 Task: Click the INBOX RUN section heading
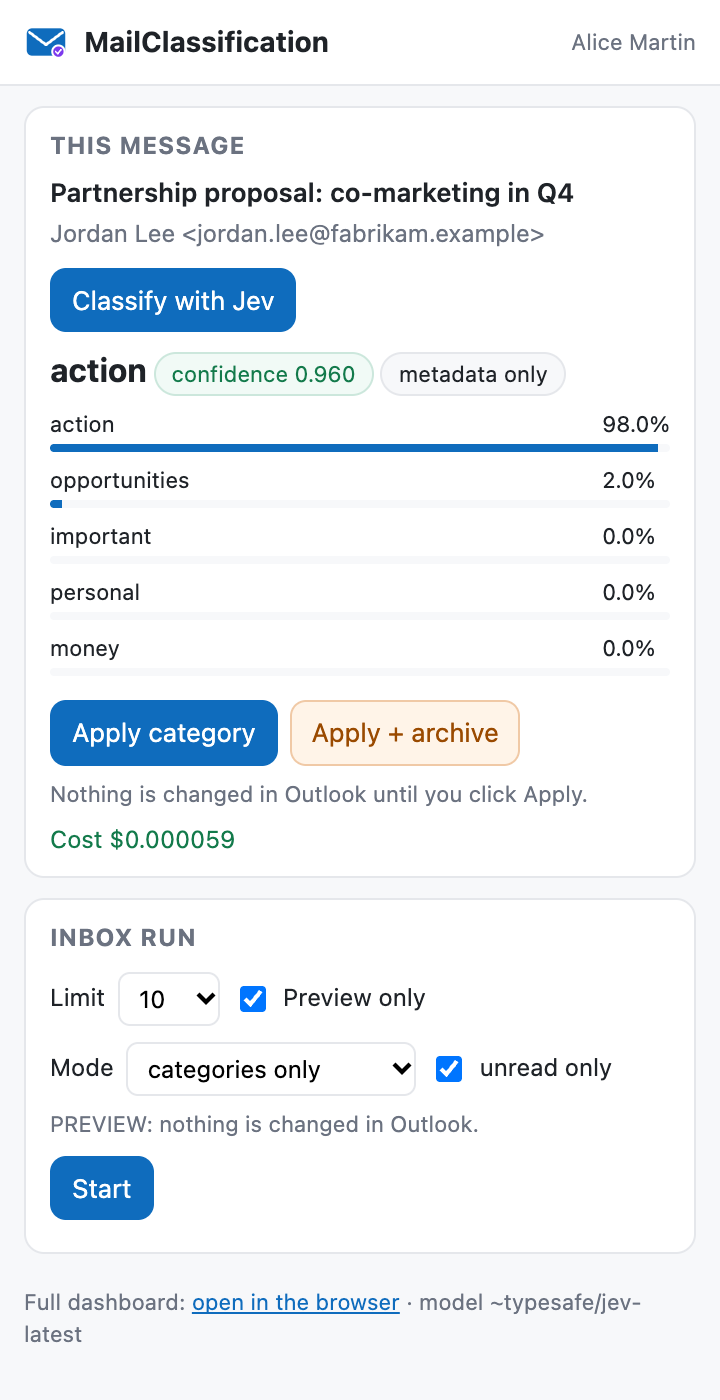123,938
